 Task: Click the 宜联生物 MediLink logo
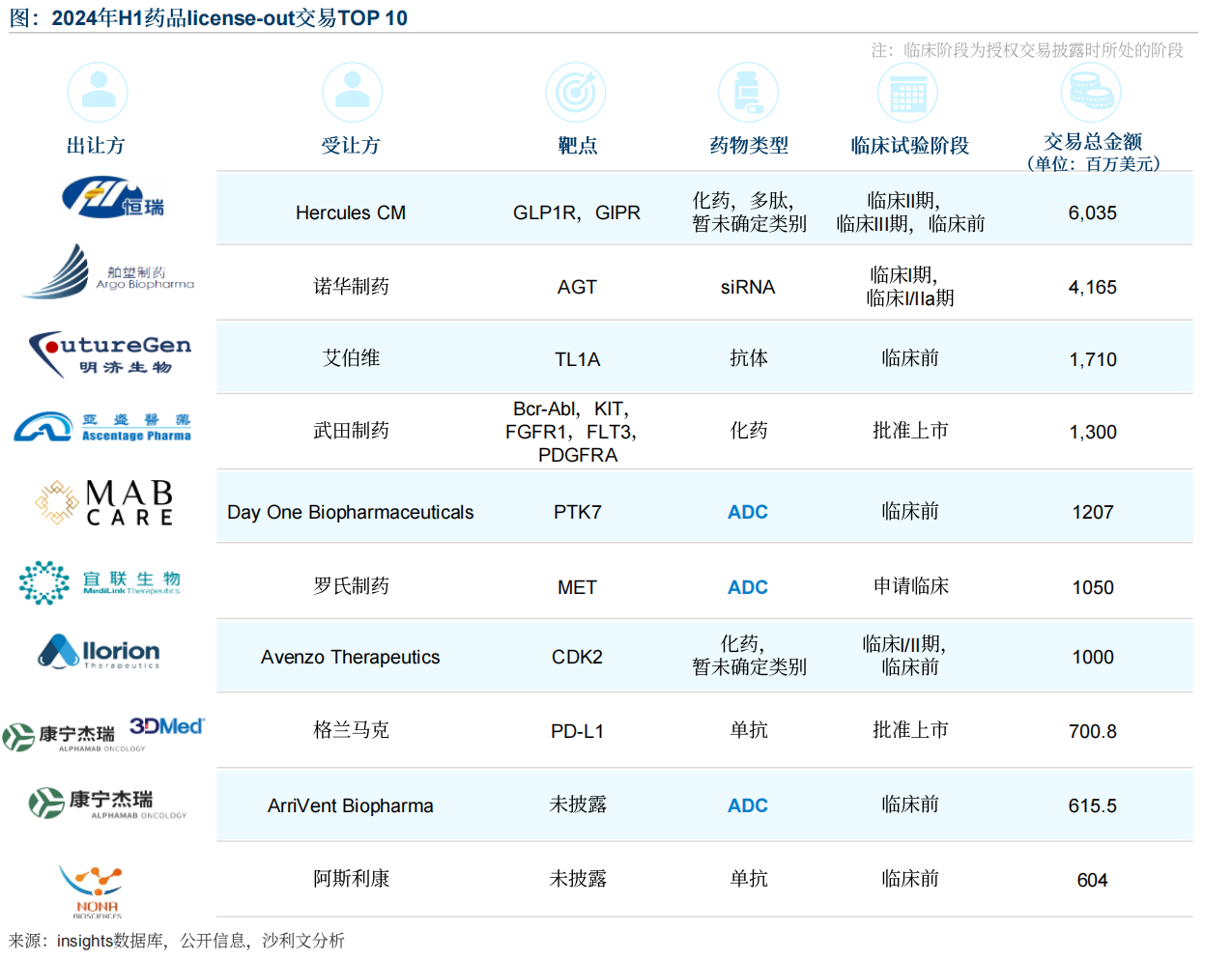pyautogui.click(x=100, y=582)
